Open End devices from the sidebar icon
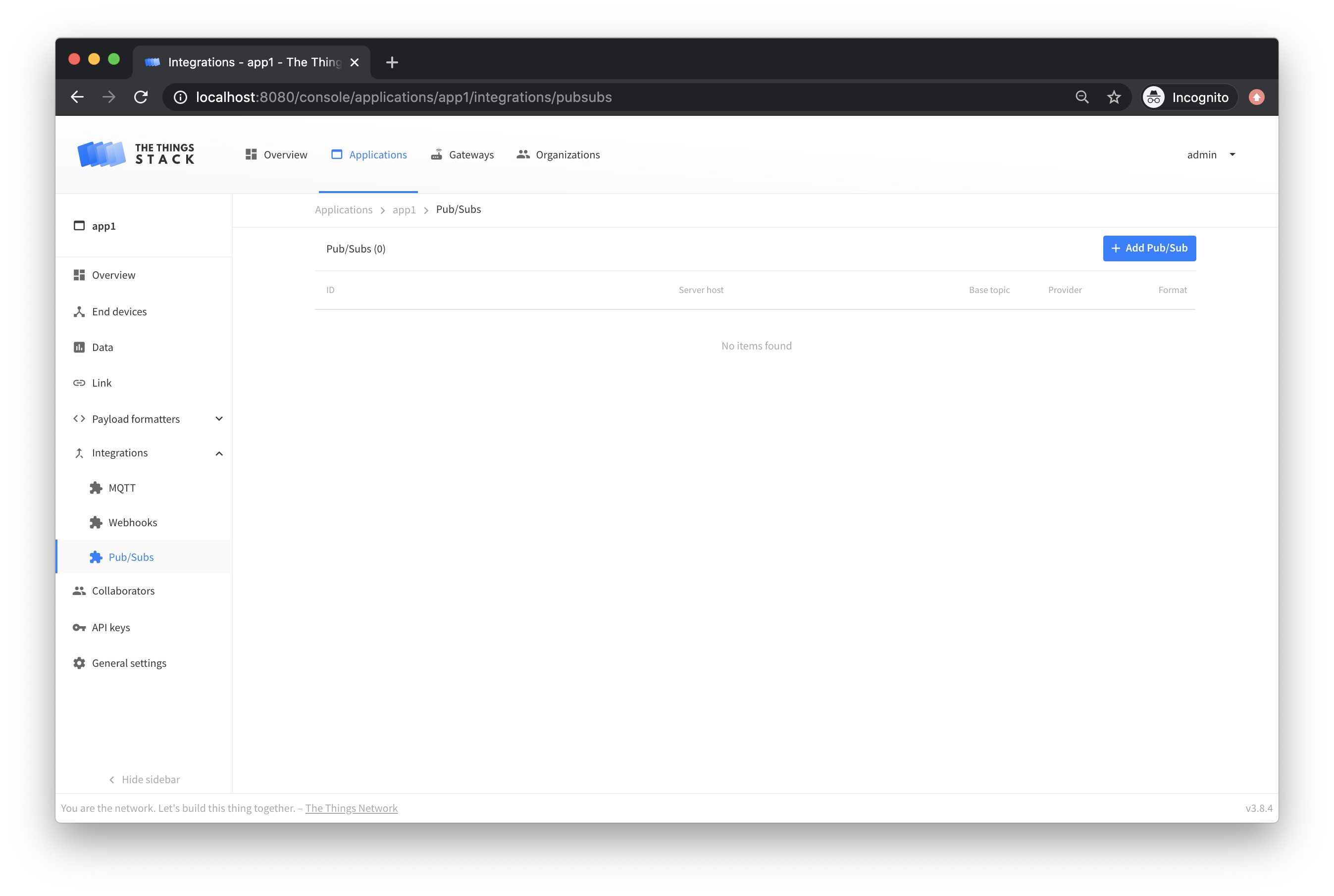The height and width of the screenshot is (896, 1334). tap(79, 311)
